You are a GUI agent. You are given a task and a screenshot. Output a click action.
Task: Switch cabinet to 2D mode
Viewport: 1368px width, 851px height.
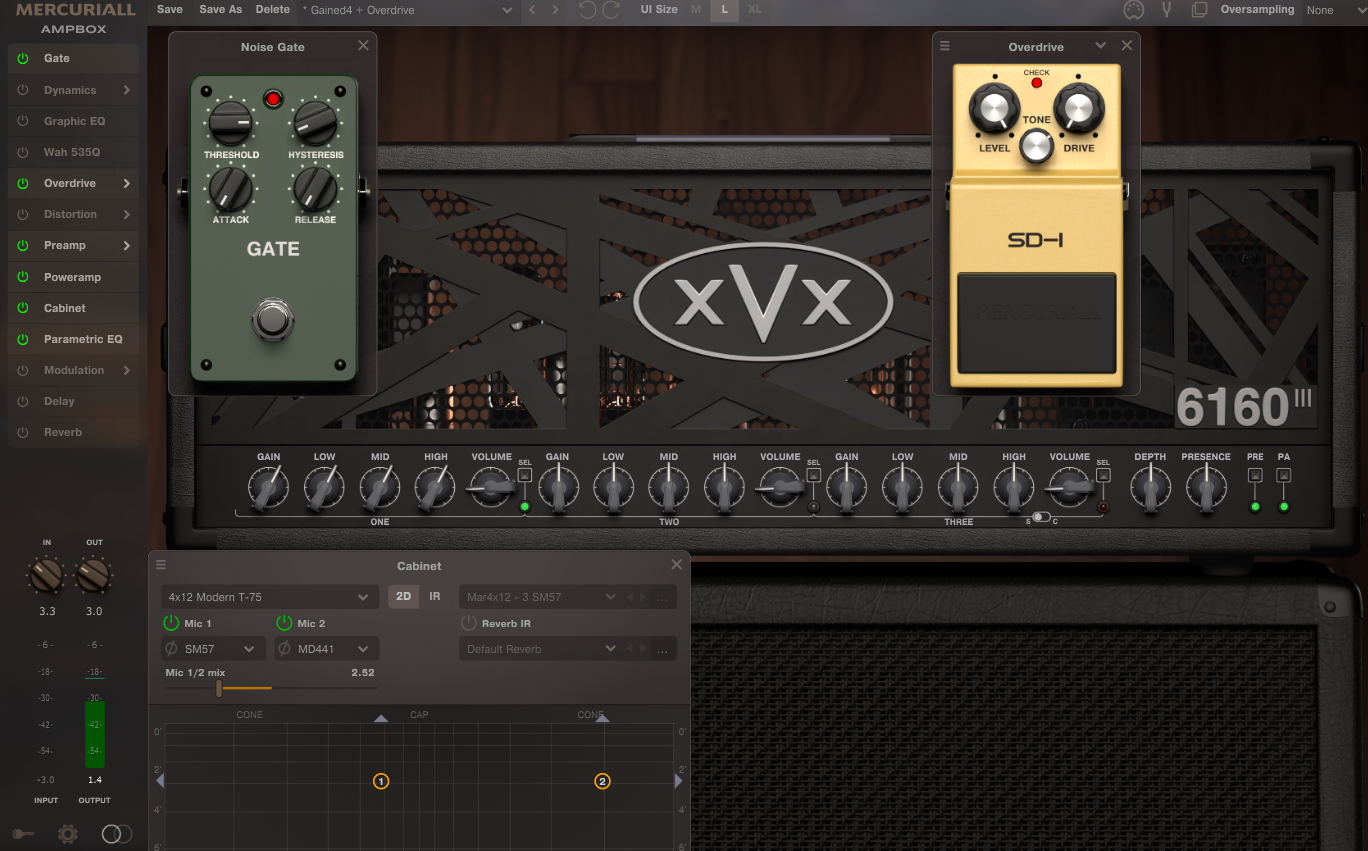(x=404, y=597)
